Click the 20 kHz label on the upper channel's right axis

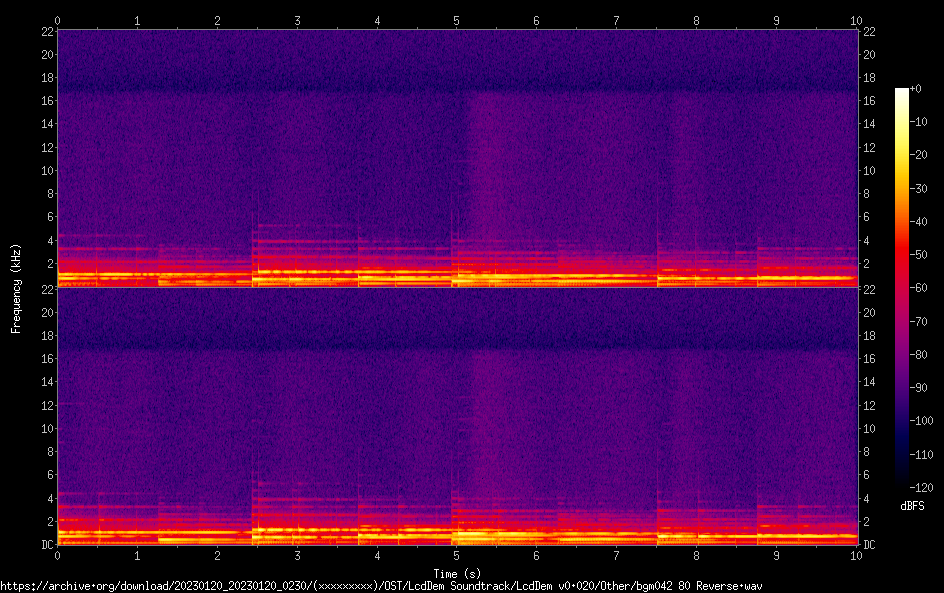coord(870,55)
